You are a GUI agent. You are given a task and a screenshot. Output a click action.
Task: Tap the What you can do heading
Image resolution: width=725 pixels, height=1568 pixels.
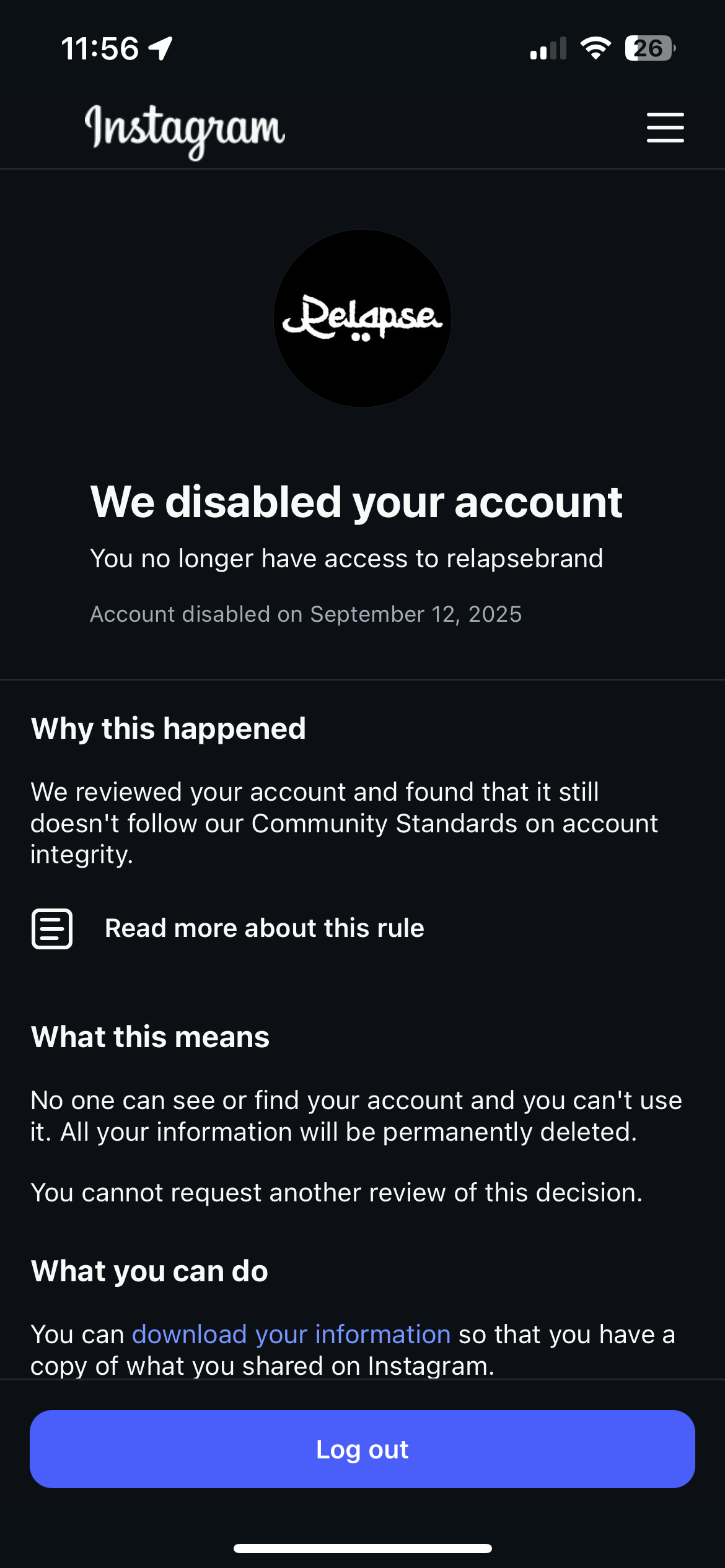(x=150, y=1271)
